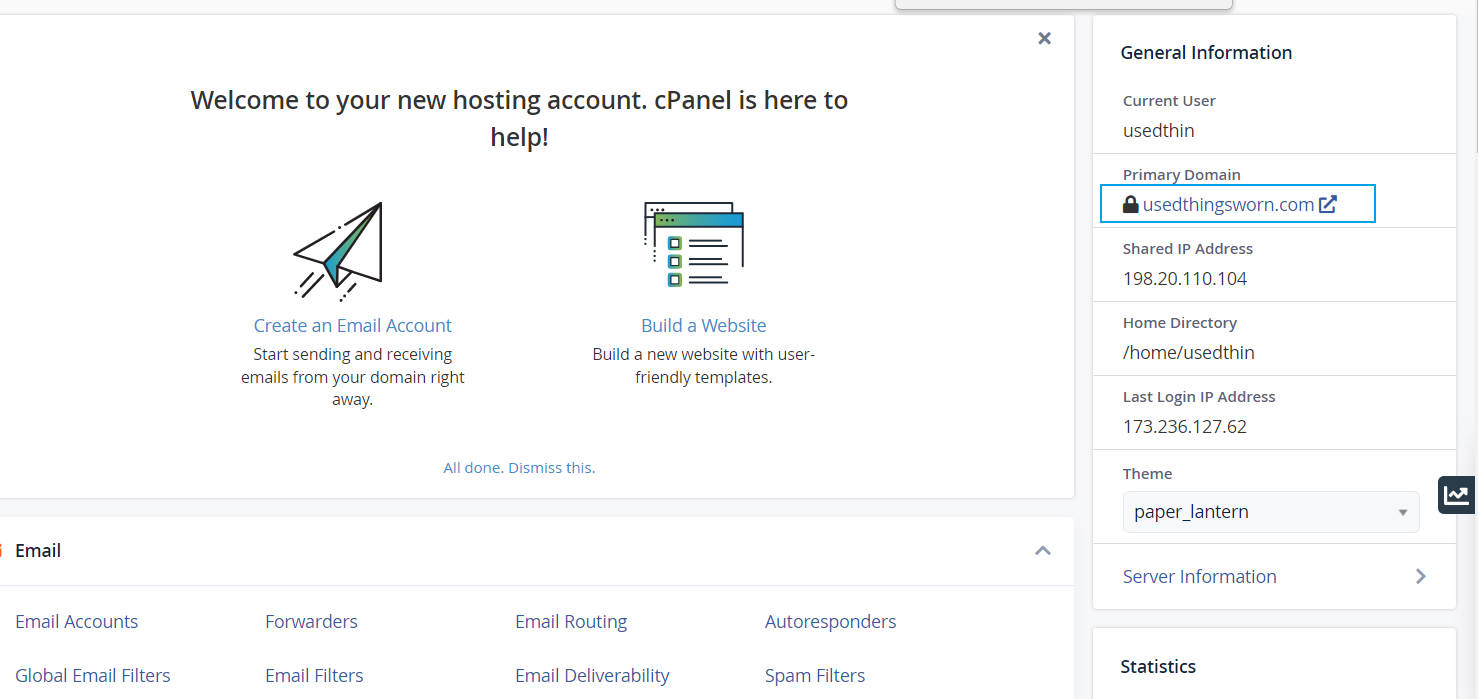
Task: Click the current user value usedthin
Action: pyautogui.click(x=1158, y=130)
